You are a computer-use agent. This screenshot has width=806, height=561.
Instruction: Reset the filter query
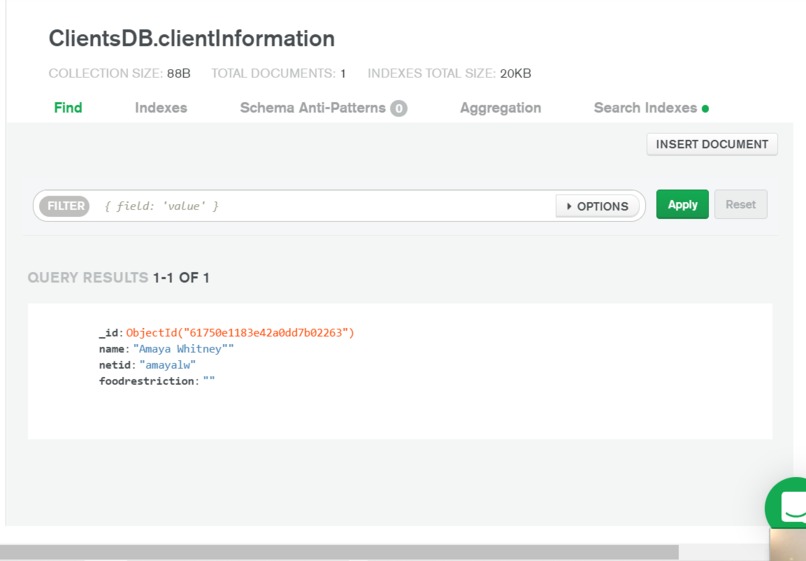[x=740, y=204]
